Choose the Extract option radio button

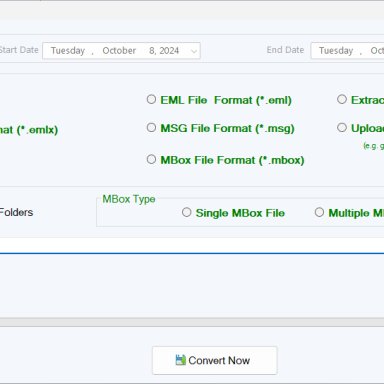tap(342, 99)
